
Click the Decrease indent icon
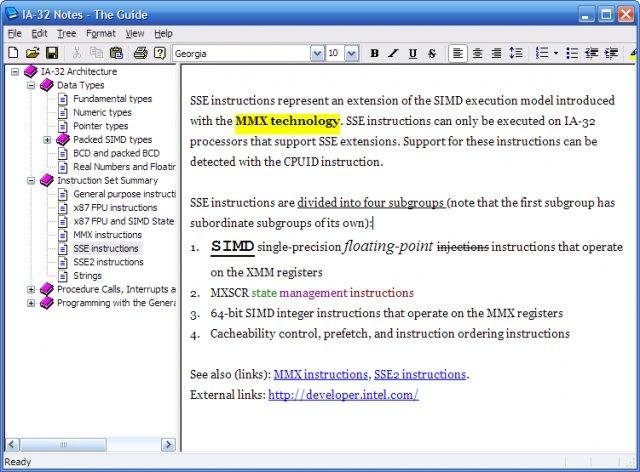click(x=591, y=53)
